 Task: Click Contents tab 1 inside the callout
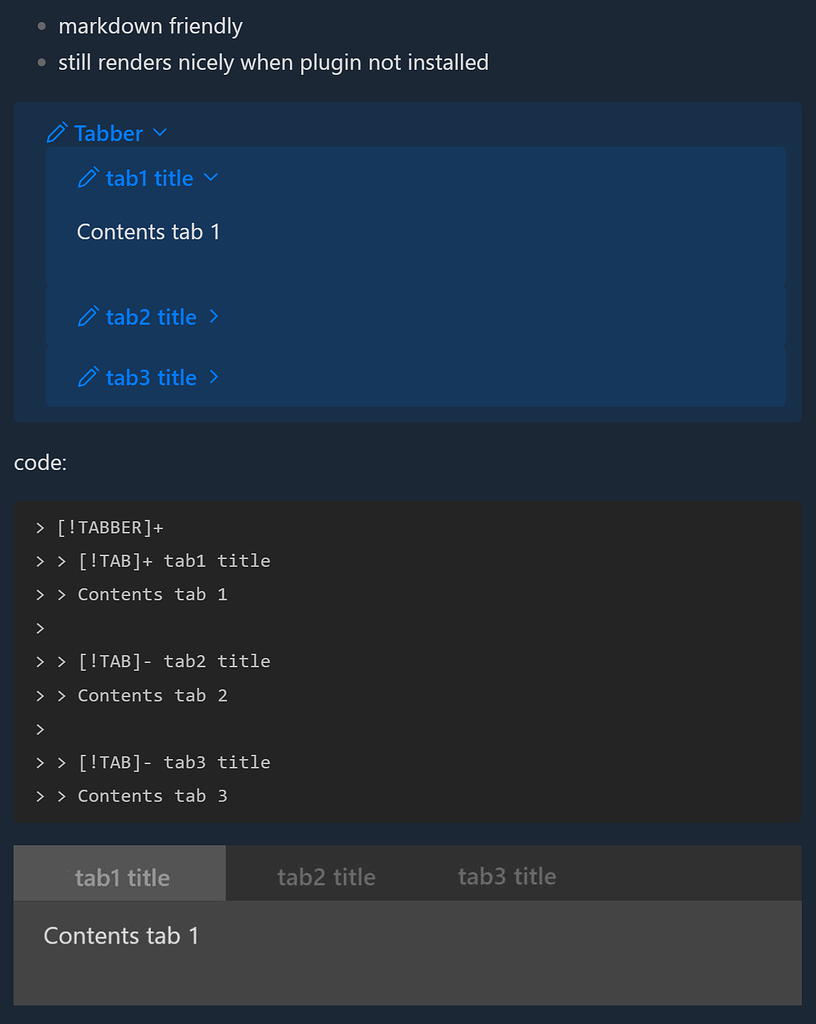tap(148, 231)
